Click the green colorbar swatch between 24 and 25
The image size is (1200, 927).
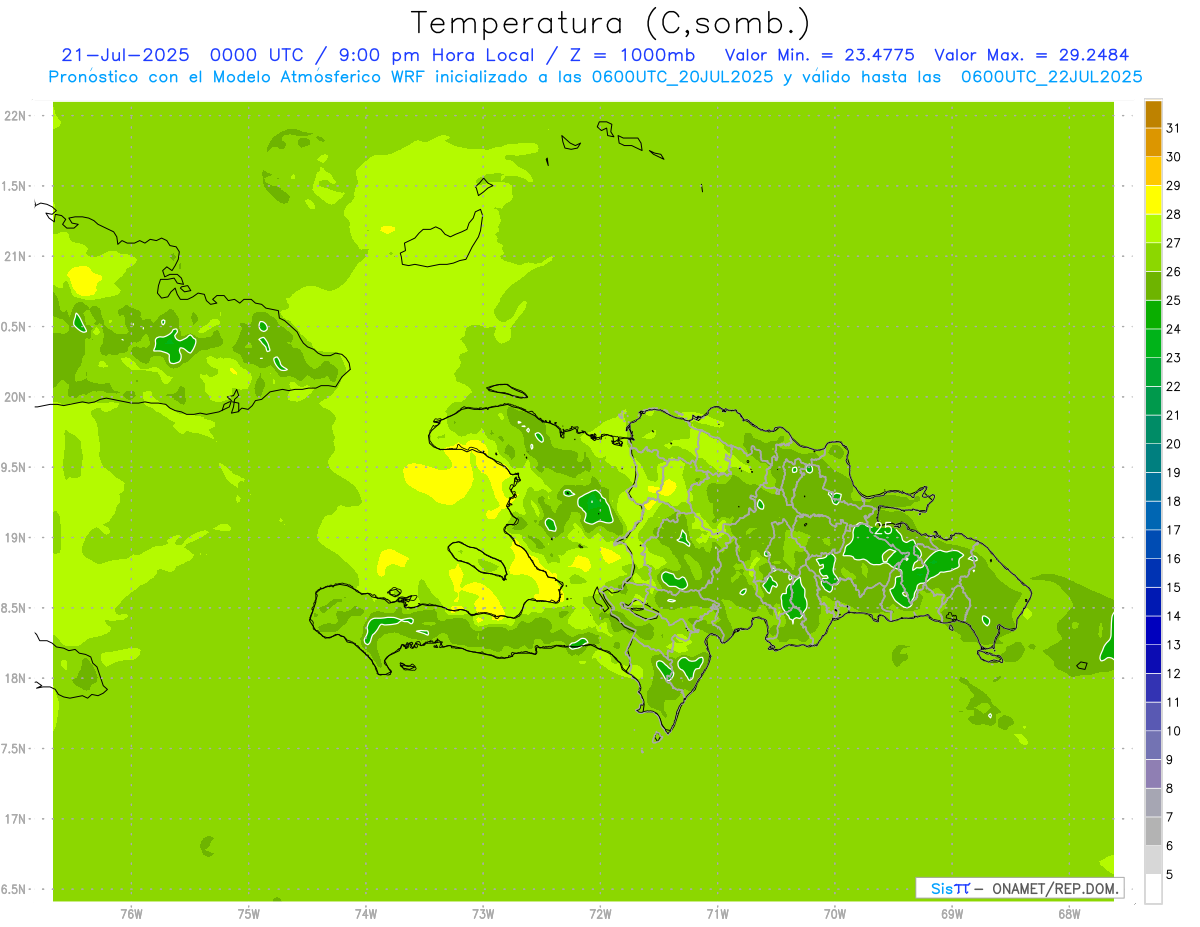pos(1153,315)
